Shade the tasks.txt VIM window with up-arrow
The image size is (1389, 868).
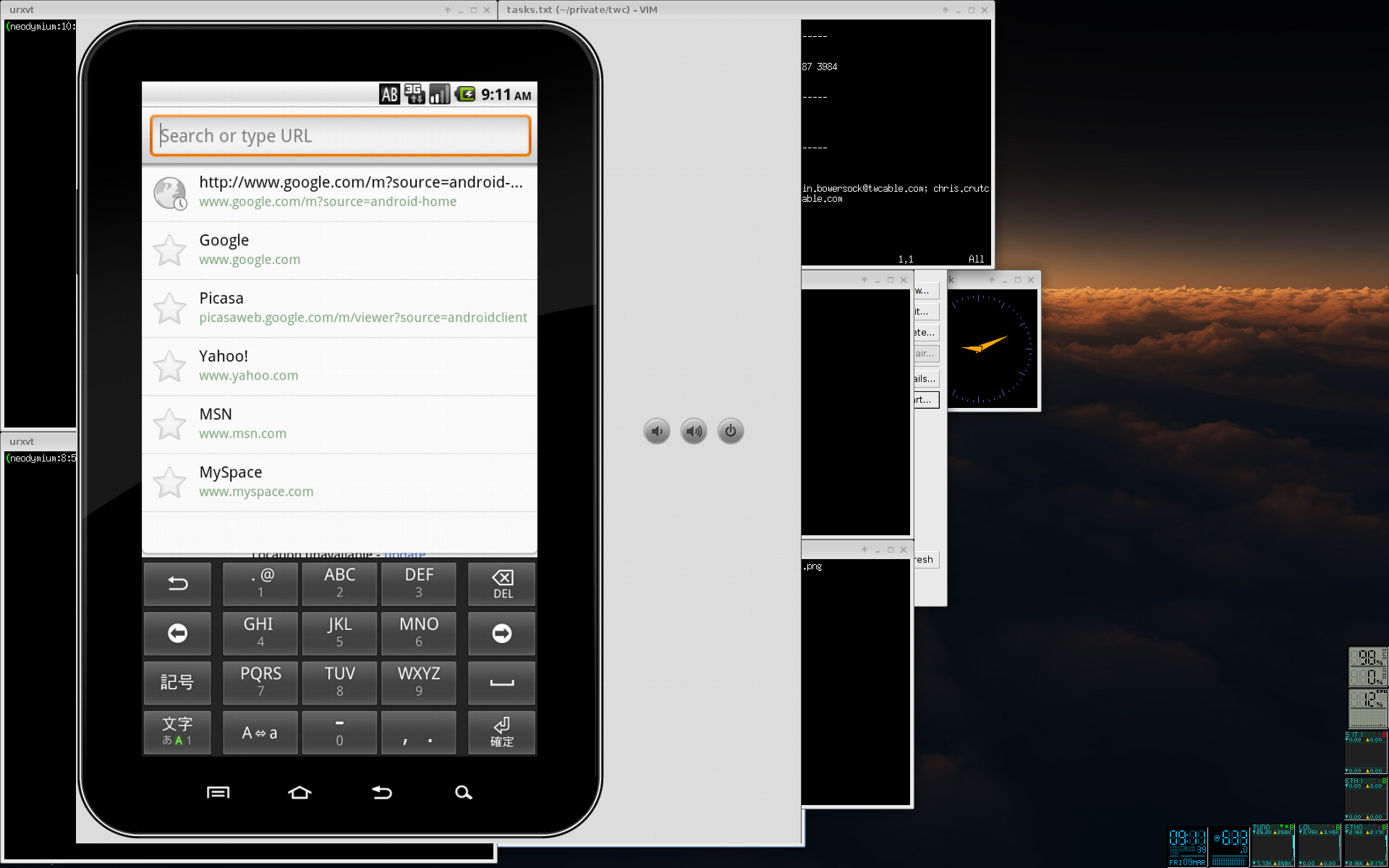click(945, 10)
